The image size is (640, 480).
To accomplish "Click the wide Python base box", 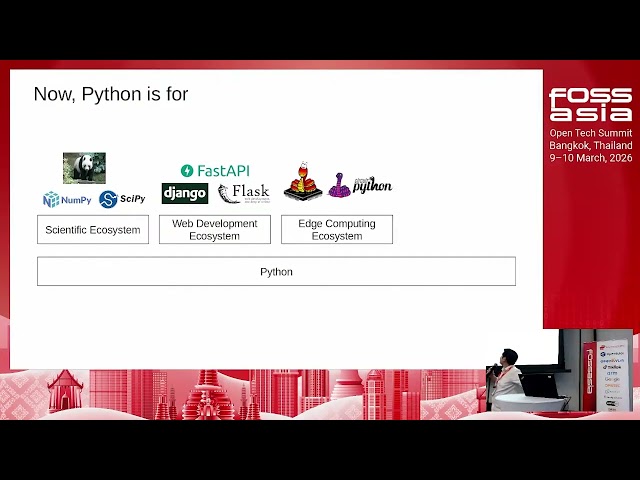I will (276, 271).
